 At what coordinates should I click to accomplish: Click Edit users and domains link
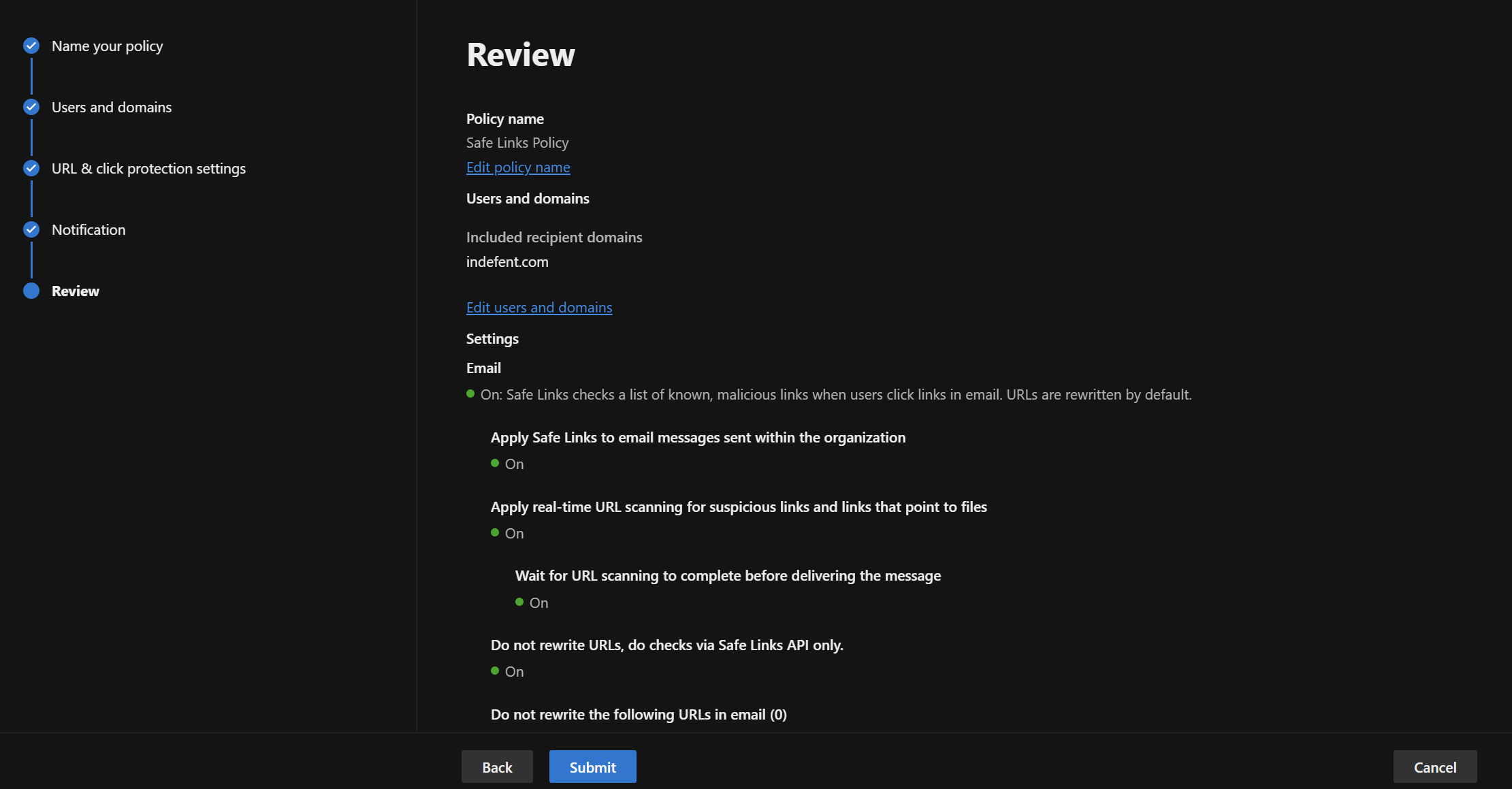539,308
